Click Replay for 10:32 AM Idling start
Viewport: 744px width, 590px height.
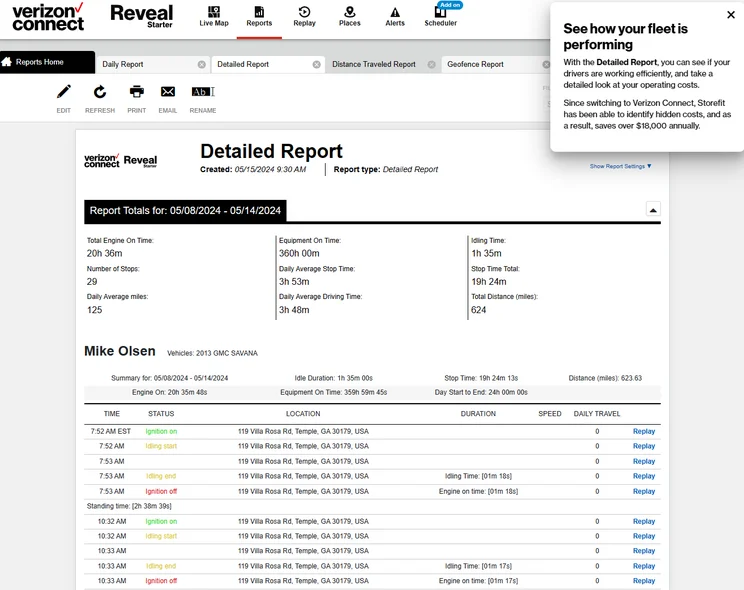point(644,536)
